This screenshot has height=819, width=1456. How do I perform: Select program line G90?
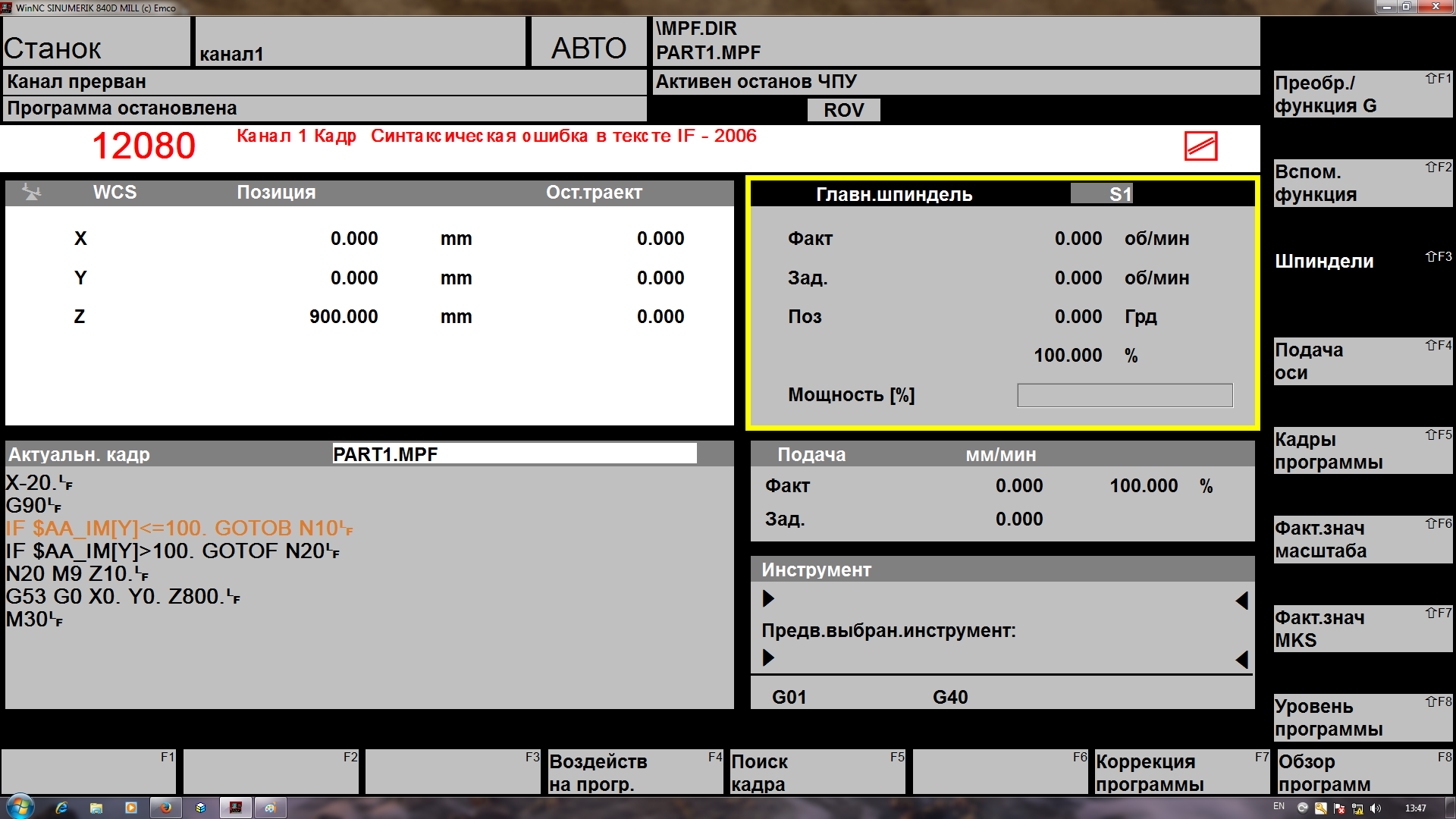pyautogui.click(x=33, y=505)
